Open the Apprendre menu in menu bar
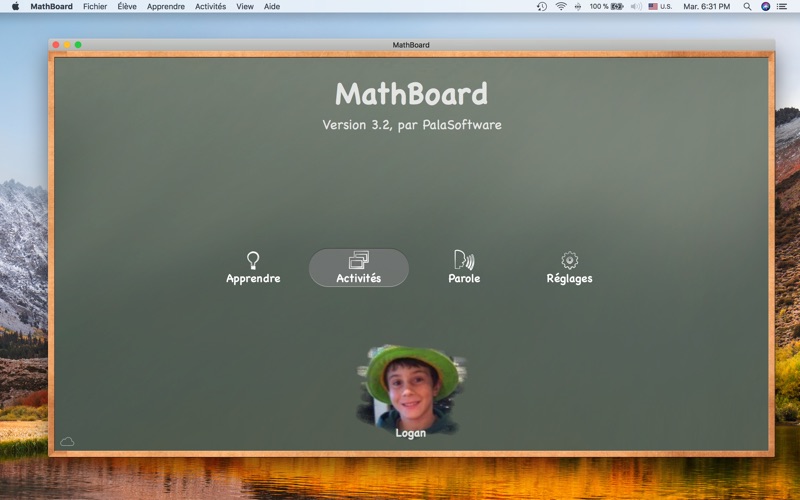Viewport: 800px width, 500px height. [166, 7]
